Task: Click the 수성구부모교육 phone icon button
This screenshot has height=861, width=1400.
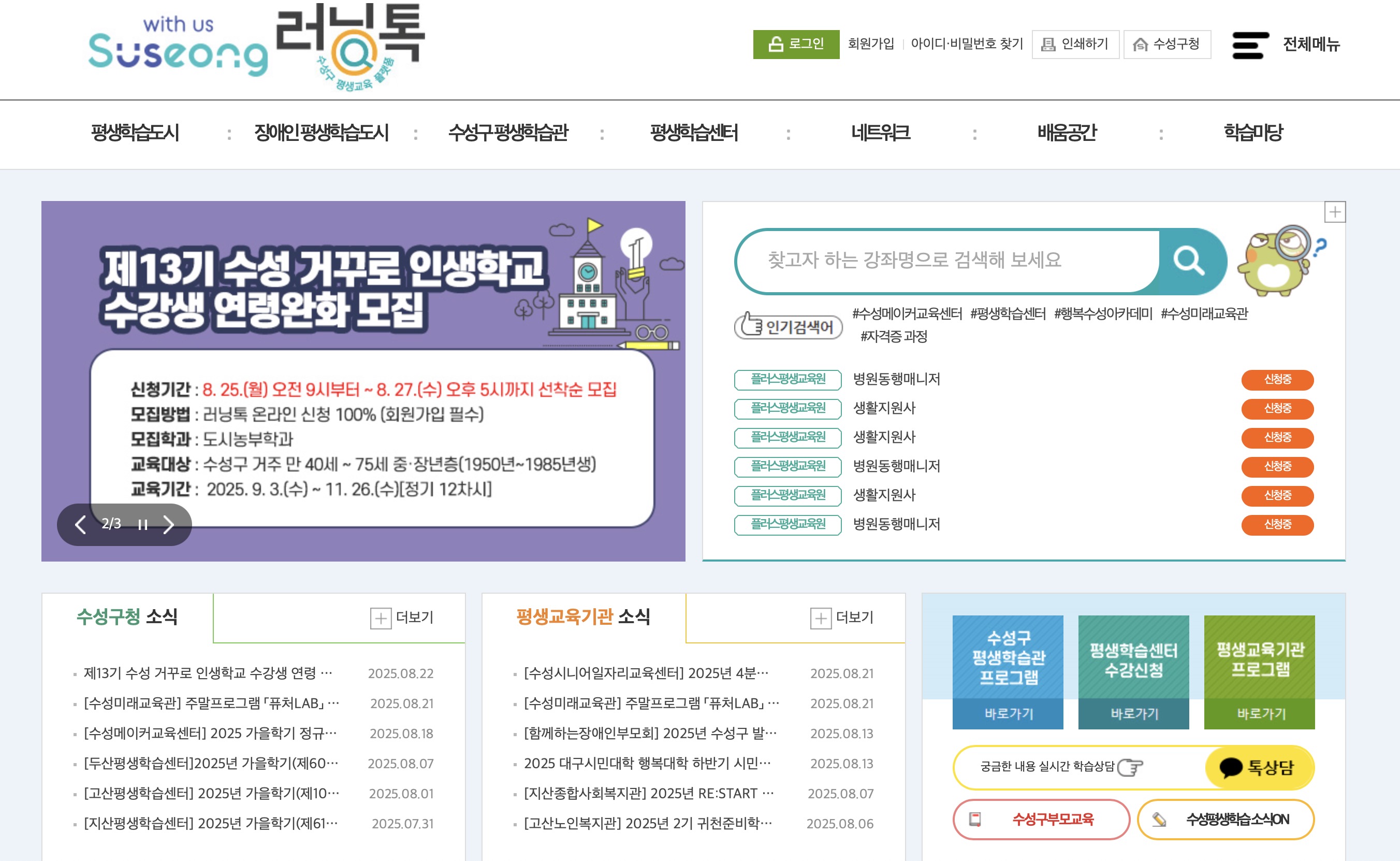Action: (976, 820)
